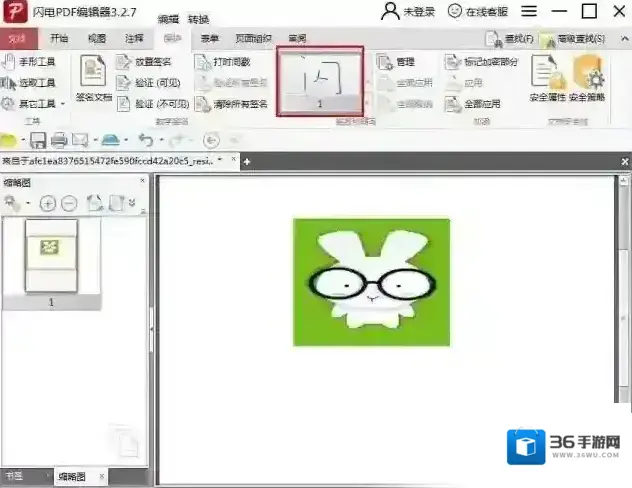Switch to the 书签 bookmarks tab
Viewport: 632px width, 488px height.
point(15,477)
